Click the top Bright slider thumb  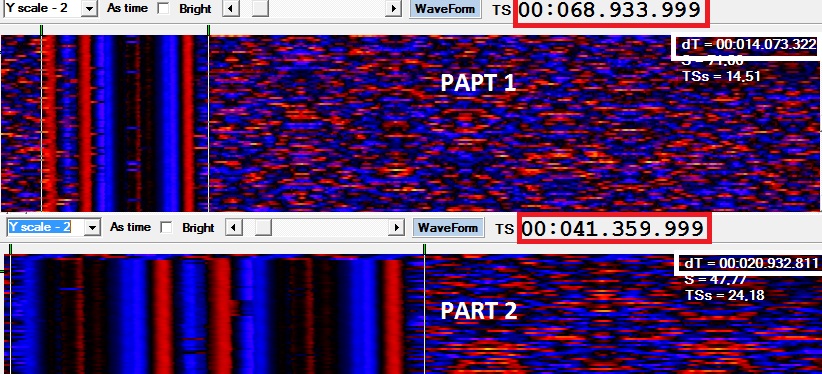tap(260, 9)
